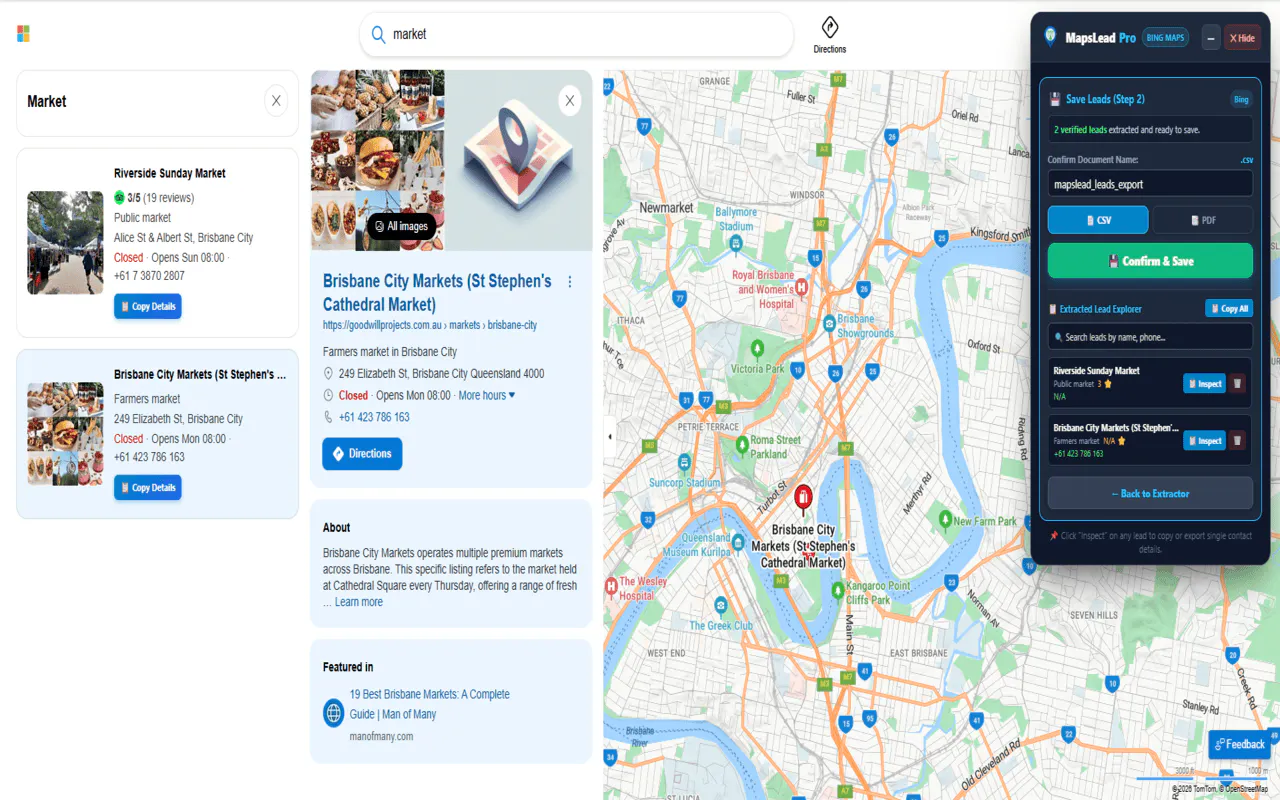The width and height of the screenshot is (1280, 800).
Task: Click Copy All leads
Action: click(x=1229, y=309)
